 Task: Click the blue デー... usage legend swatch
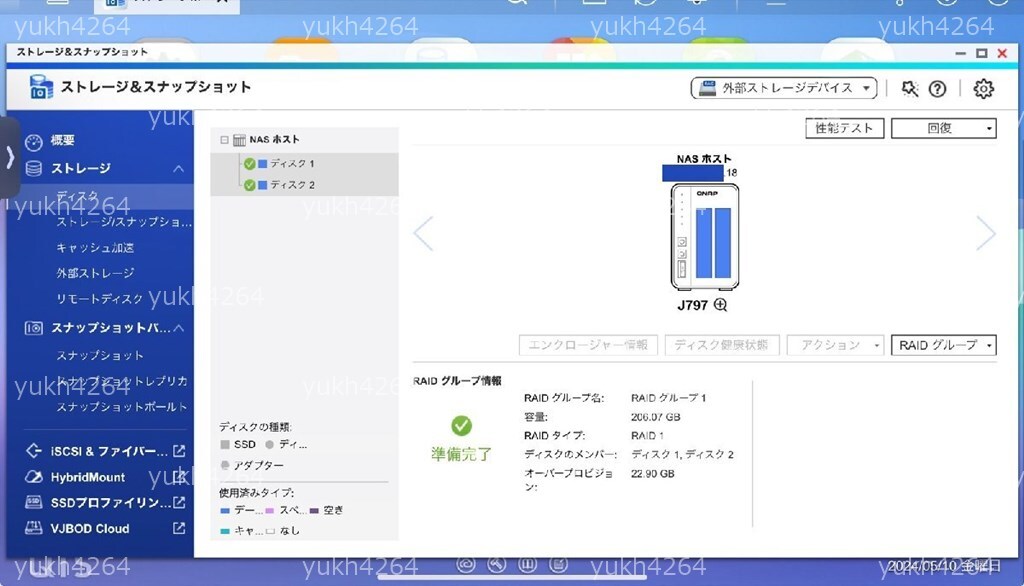pyautogui.click(x=225, y=511)
